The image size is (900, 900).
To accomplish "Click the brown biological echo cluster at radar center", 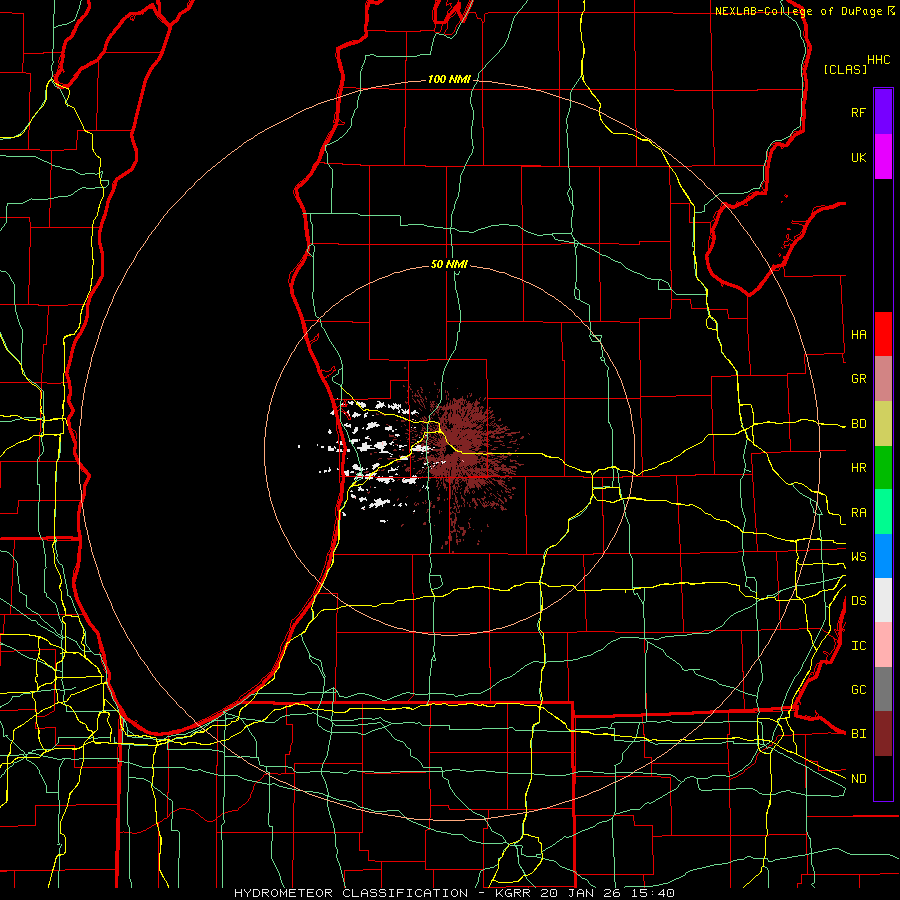I will 465,451.
